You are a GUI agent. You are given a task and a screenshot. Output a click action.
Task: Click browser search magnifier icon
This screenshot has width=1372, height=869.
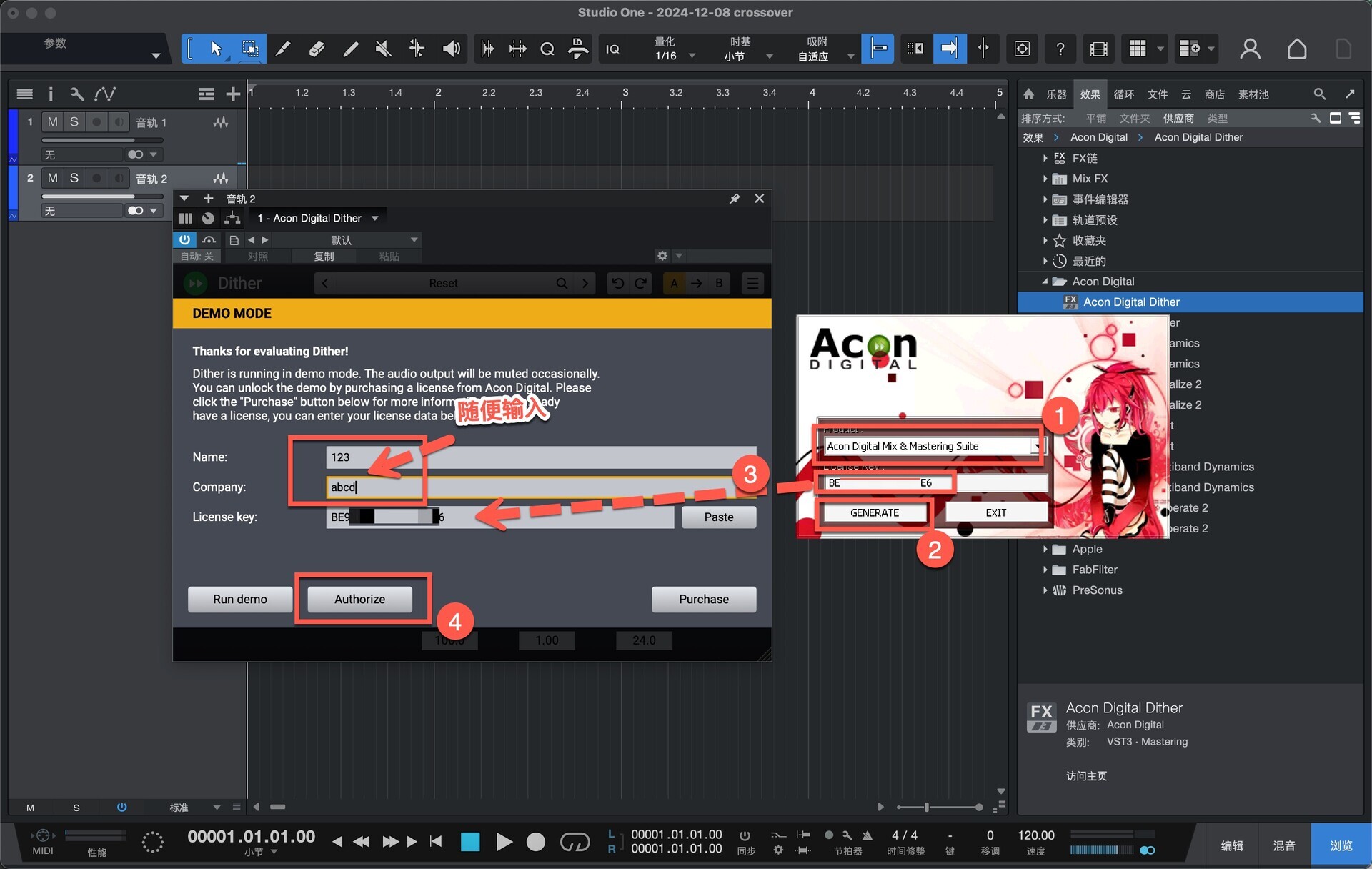point(1319,94)
